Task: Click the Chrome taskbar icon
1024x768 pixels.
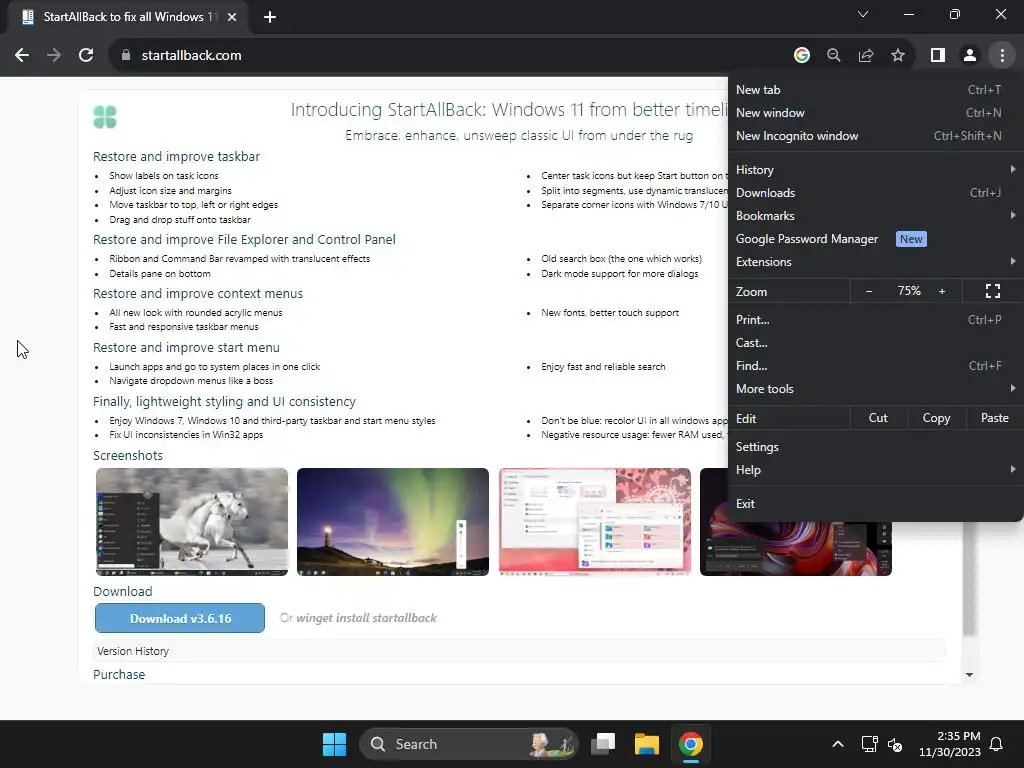Action: coord(690,744)
